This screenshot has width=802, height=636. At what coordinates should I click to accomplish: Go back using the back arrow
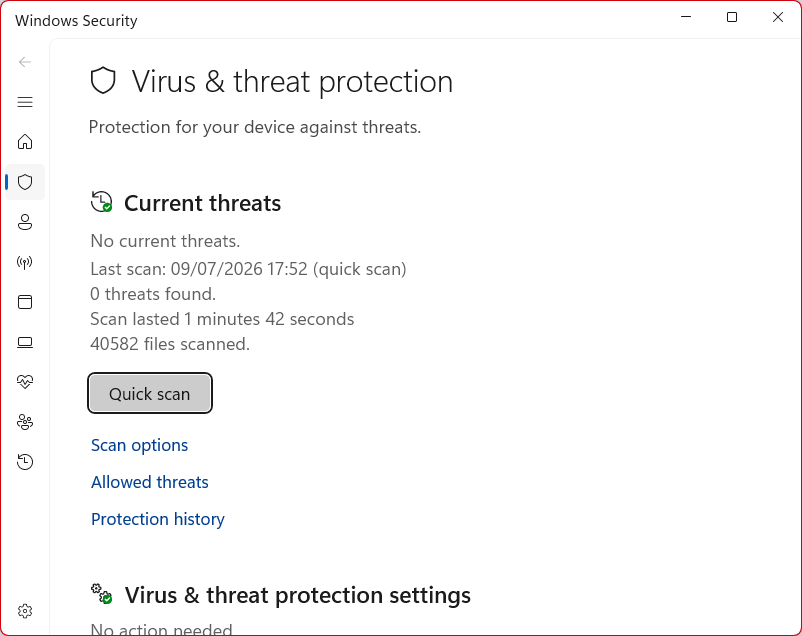pos(25,62)
